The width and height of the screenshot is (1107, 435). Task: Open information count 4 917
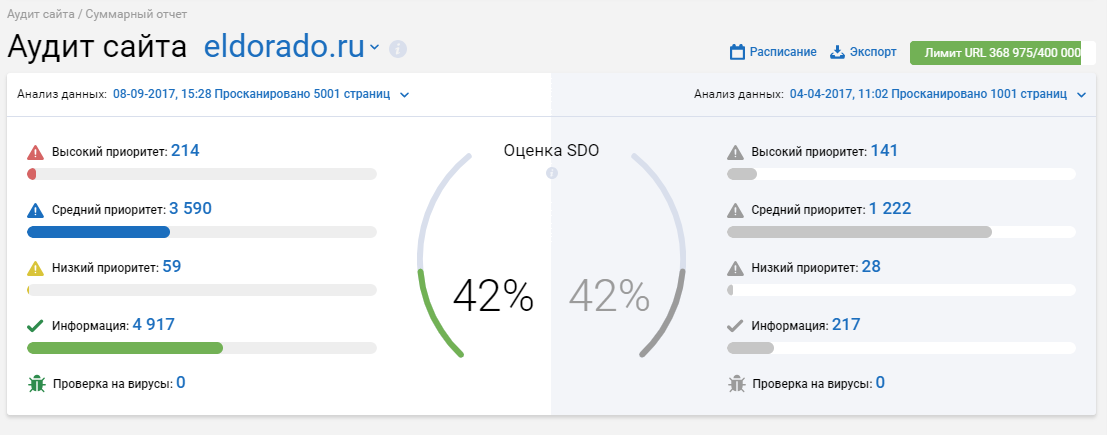tap(153, 324)
